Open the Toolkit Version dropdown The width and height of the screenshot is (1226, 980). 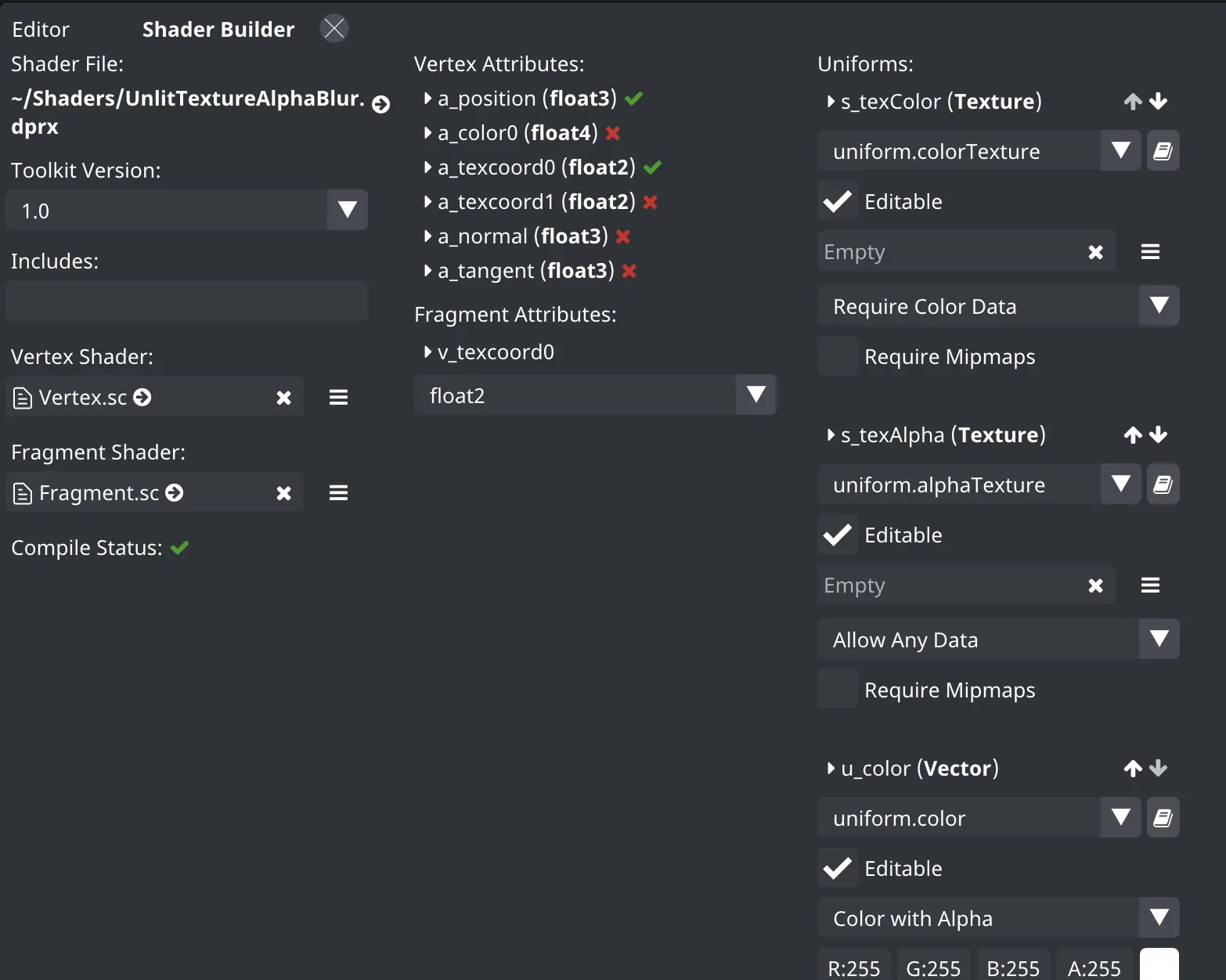[186, 210]
